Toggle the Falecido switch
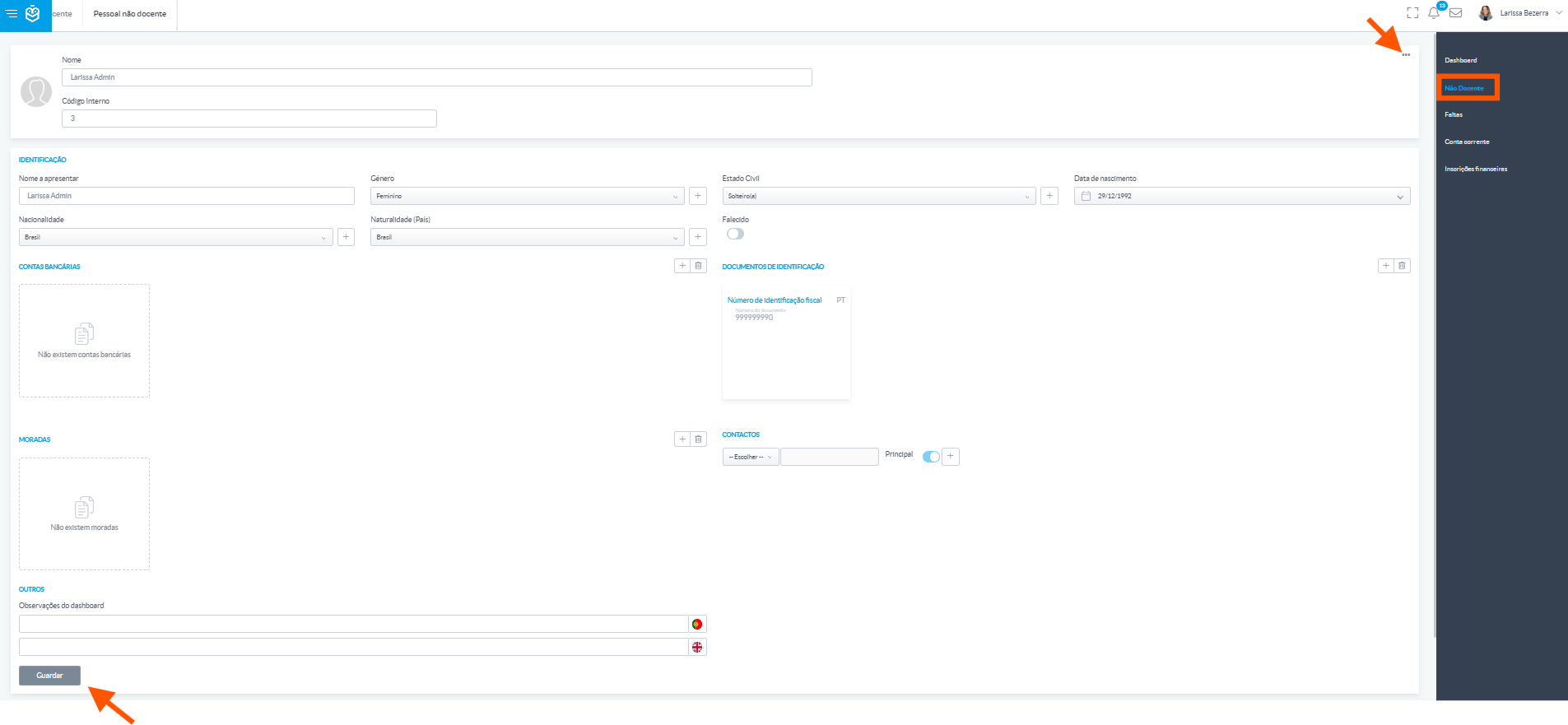1568x725 pixels. (x=735, y=234)
